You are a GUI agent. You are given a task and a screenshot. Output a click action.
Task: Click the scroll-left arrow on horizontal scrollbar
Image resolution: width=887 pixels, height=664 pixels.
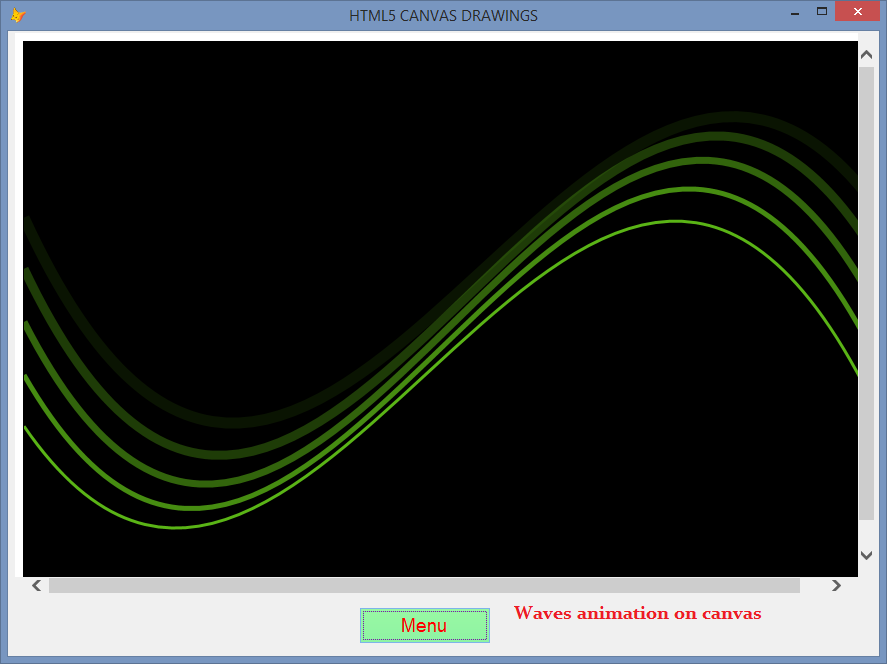click(x=36, y=585)
